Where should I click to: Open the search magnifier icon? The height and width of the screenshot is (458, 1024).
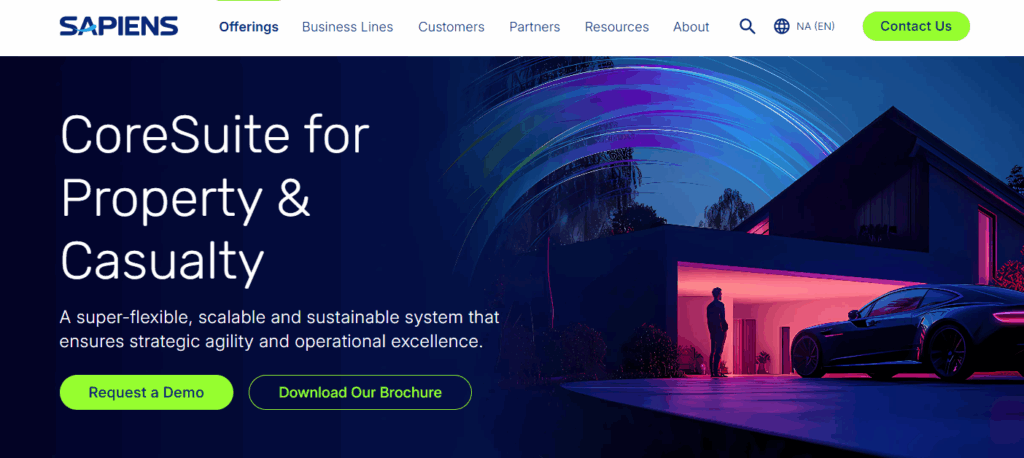coord(747,27)
